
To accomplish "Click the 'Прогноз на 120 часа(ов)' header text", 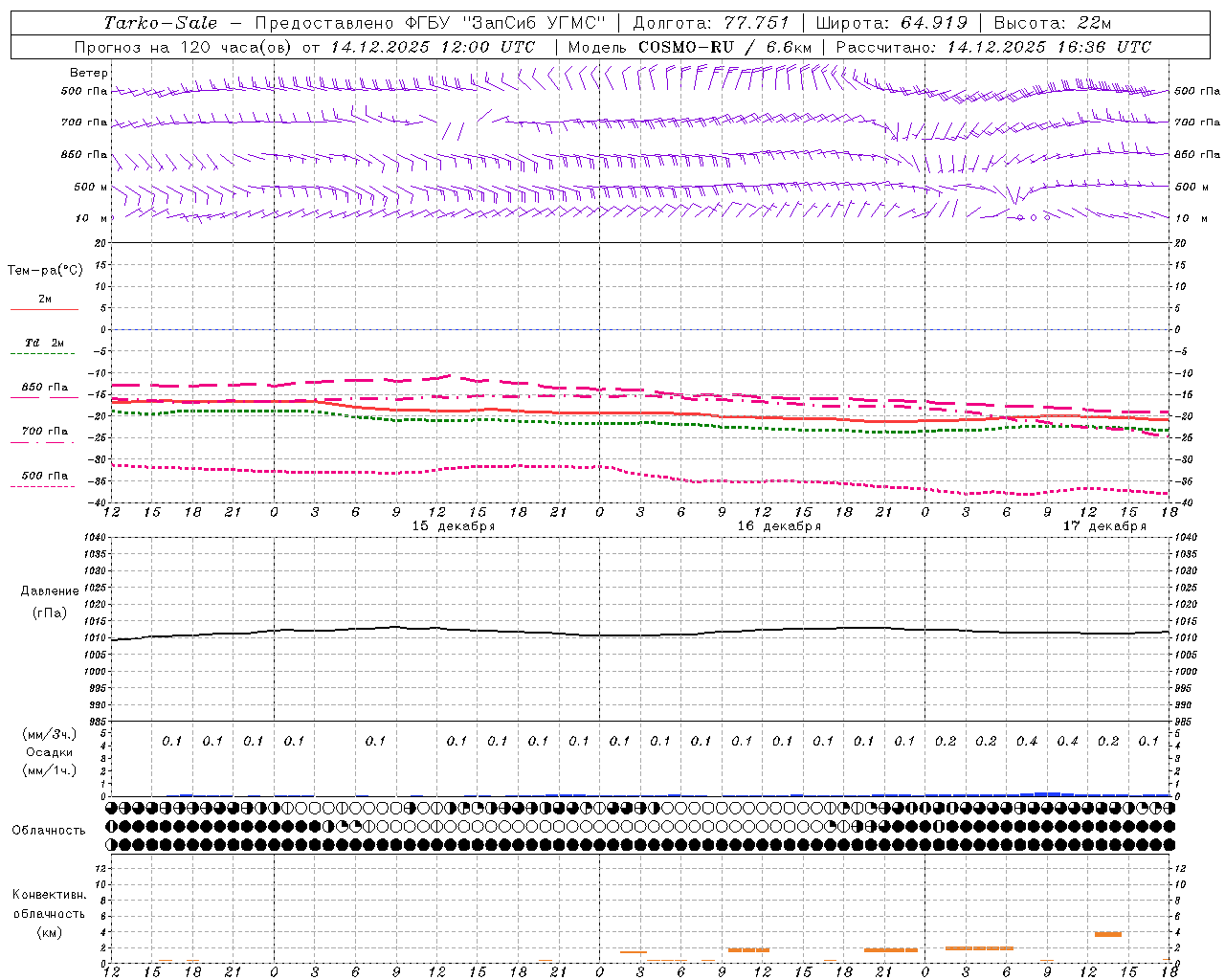I will click(185, 47).
